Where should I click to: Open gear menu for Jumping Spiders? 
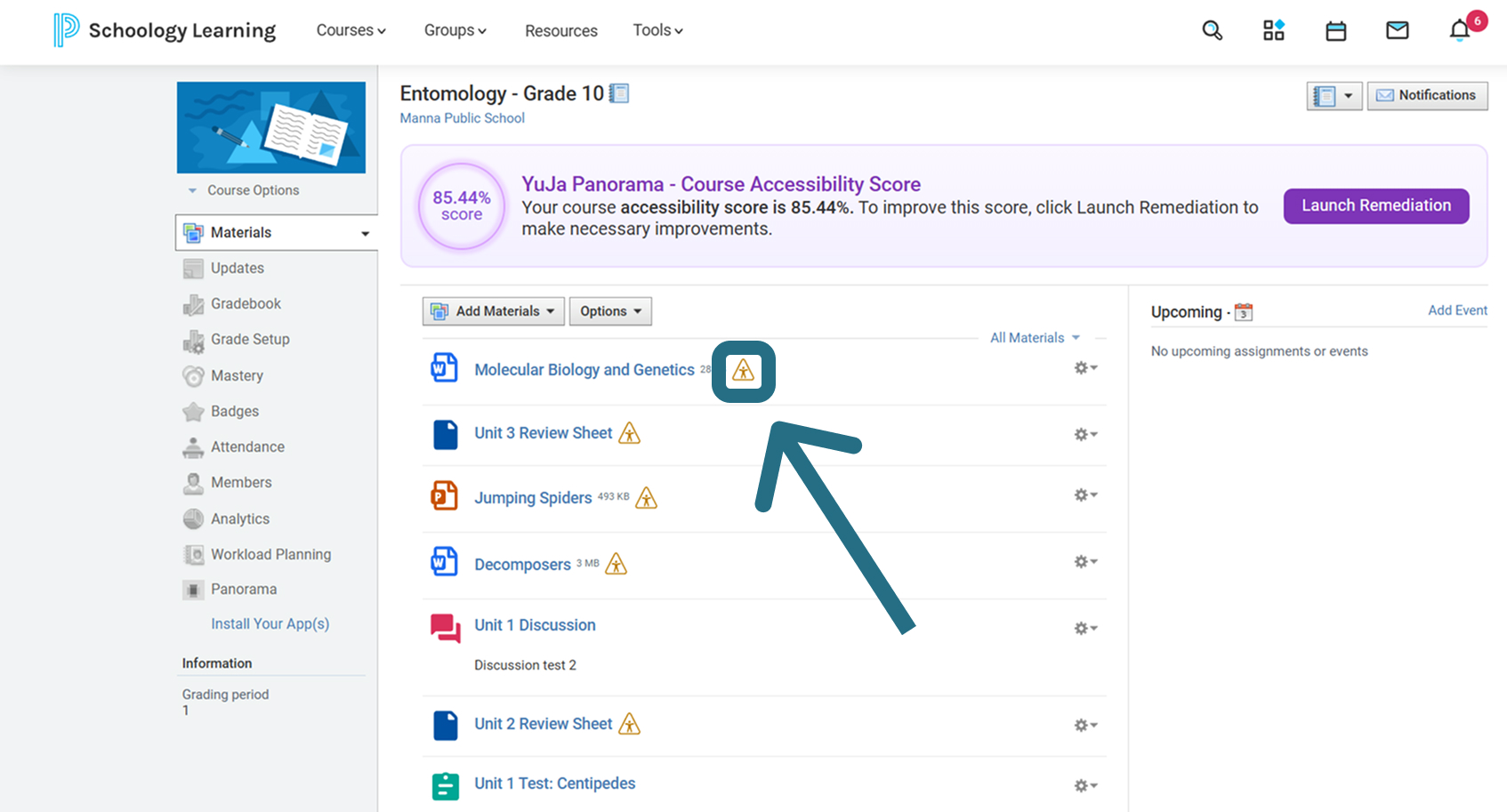1085,494
